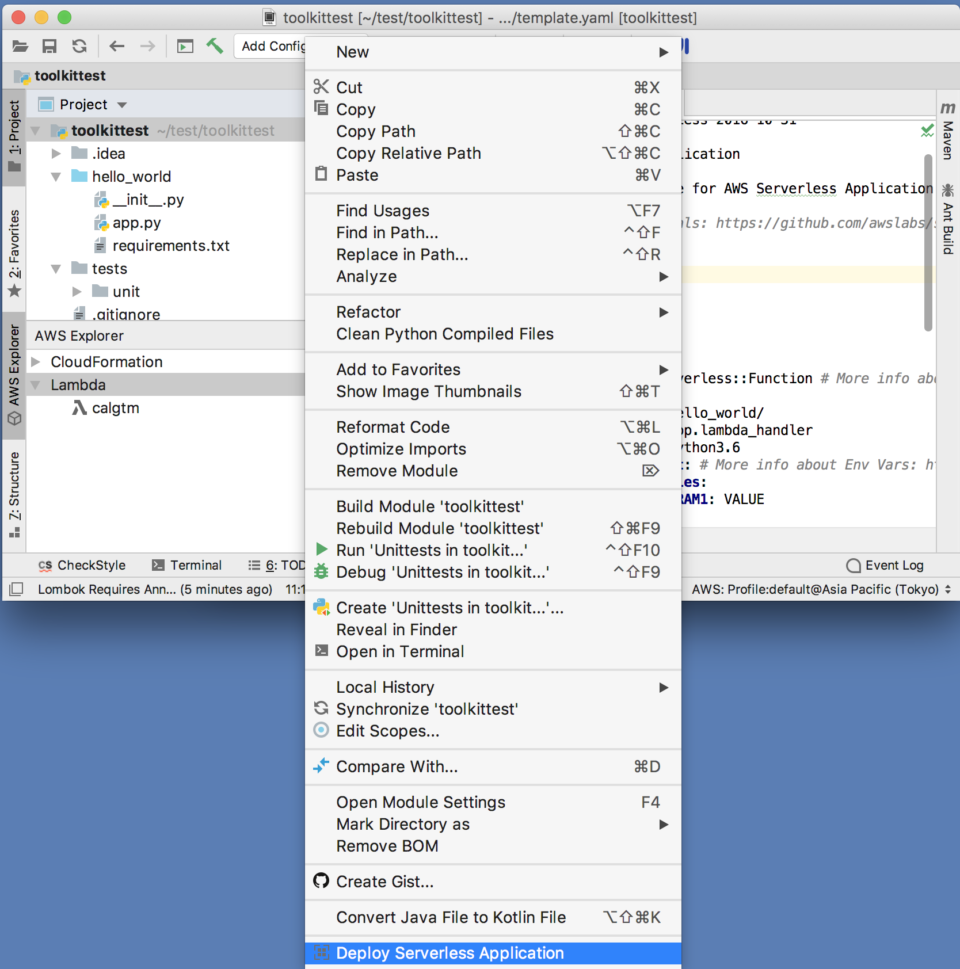The image size is (960, 969).
Task: Go forward with the right arrow icon
Action: (147, 46)
